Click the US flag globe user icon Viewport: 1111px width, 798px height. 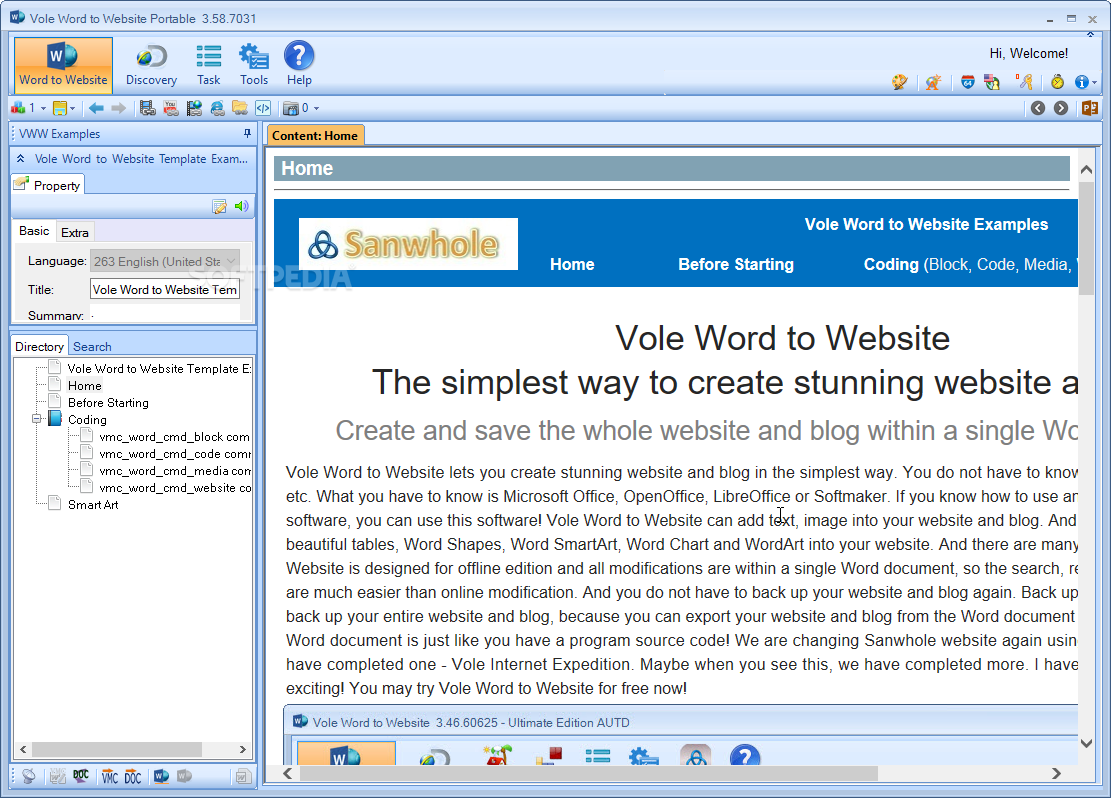992,82
